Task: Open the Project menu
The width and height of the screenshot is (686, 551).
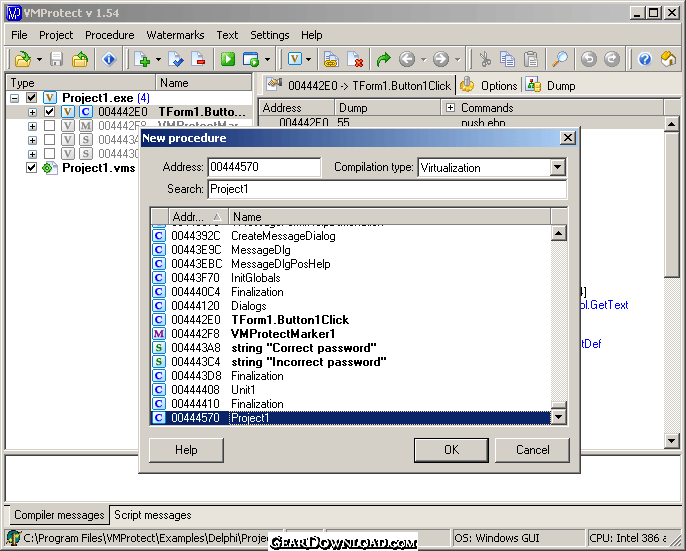Action: [x=56, y=35]
